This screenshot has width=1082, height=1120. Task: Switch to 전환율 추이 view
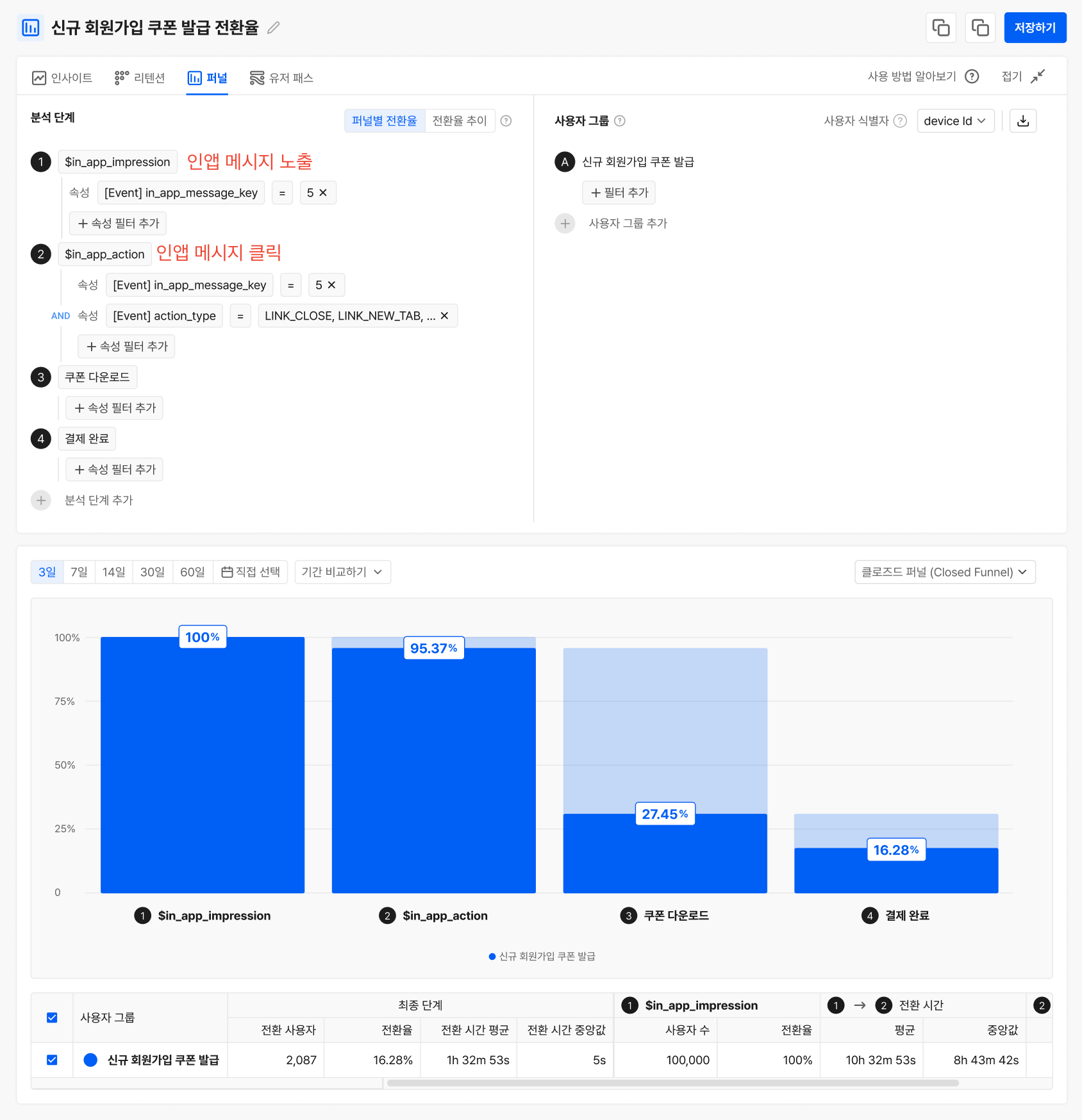point(460,120)
